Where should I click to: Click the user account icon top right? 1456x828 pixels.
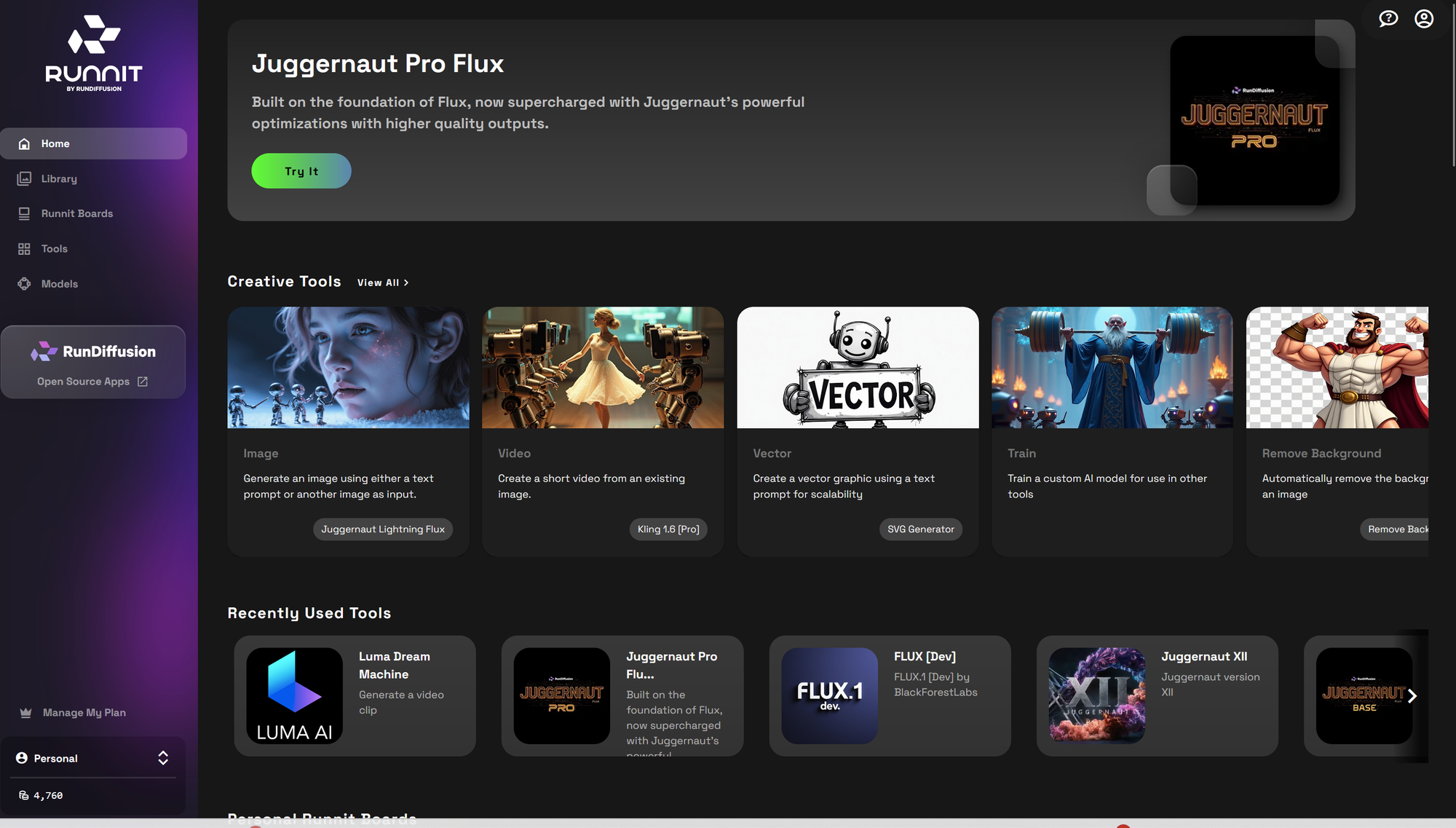(1424, 18)
